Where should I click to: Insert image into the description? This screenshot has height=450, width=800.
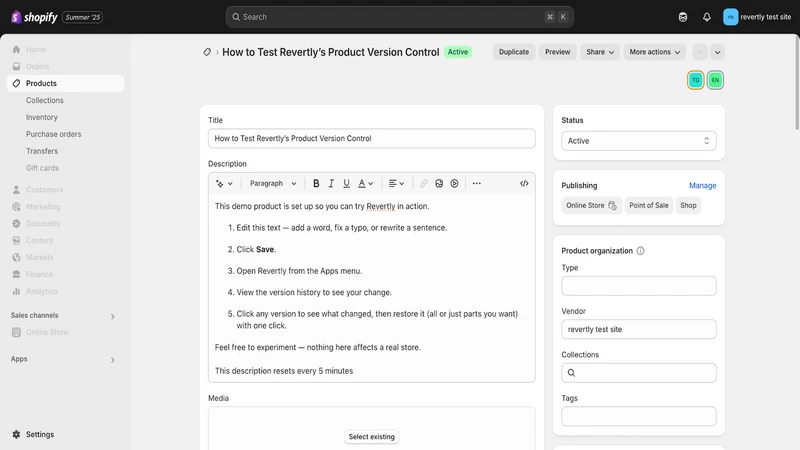439,184
